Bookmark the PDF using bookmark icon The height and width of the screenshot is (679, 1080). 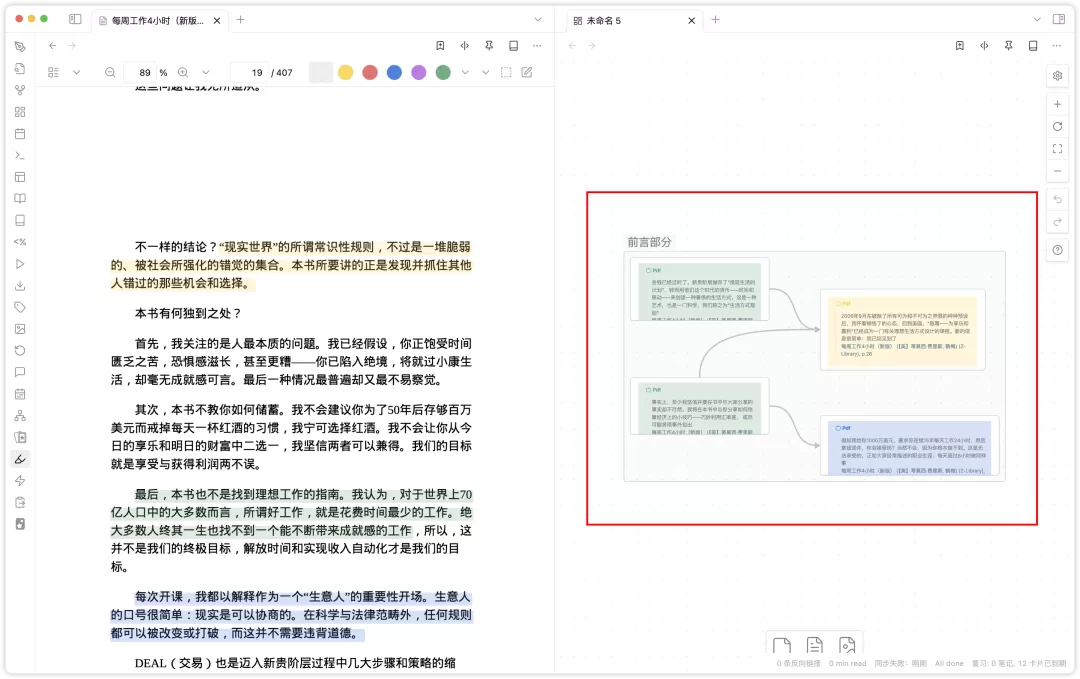[440, 45]
